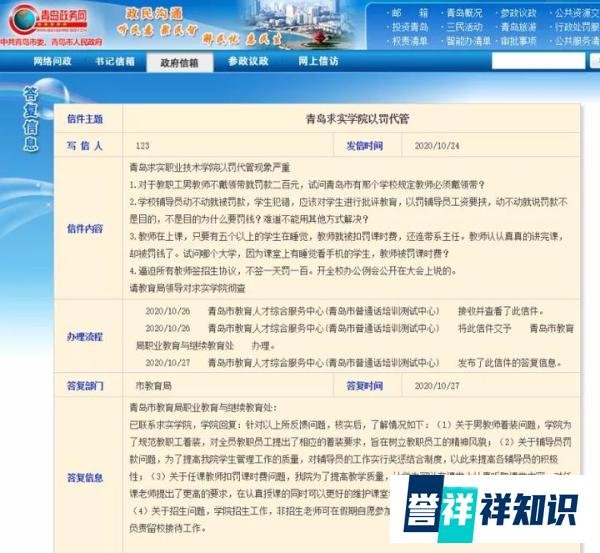
Task: Open the 投资青岛 link
Action: click(410, 27)
